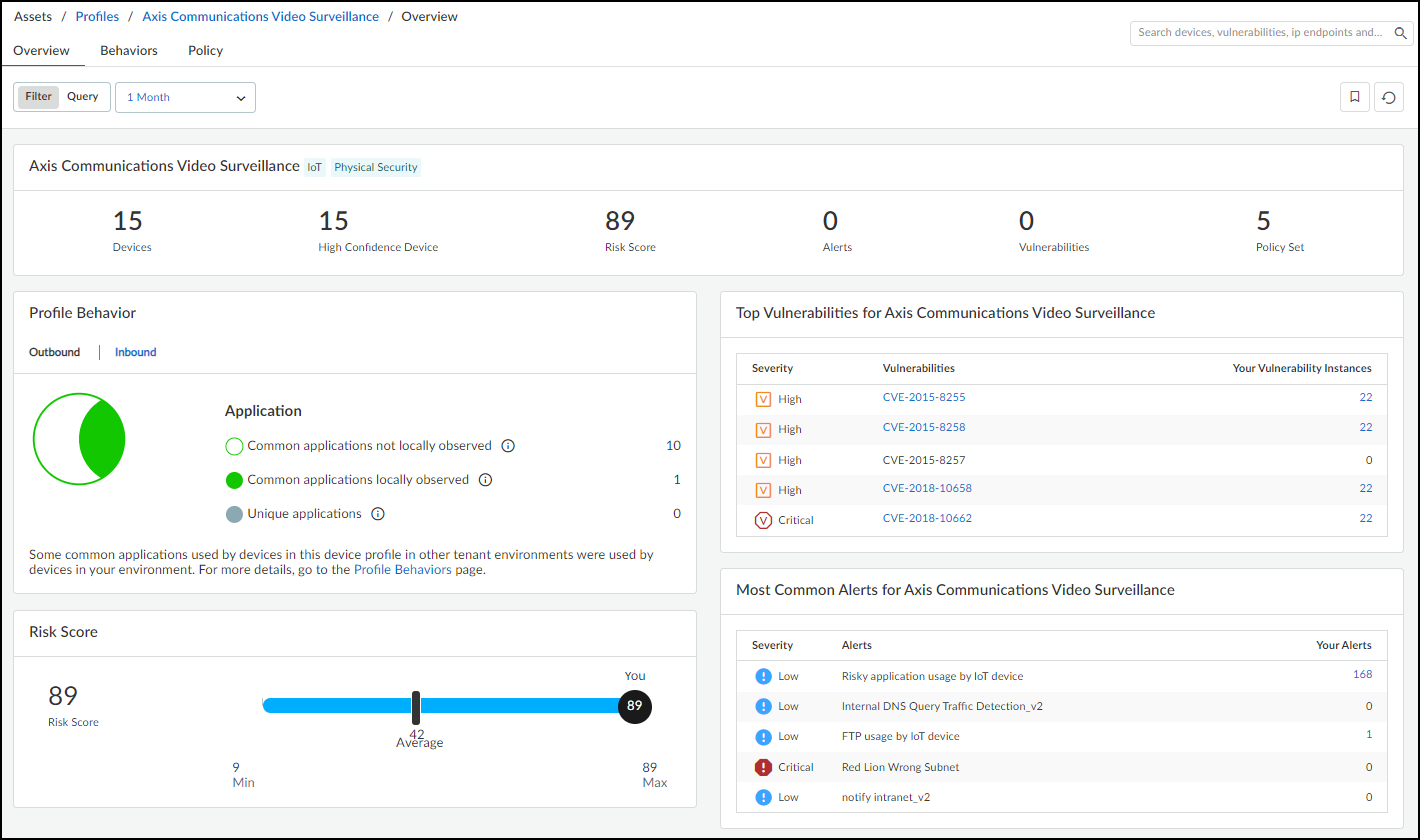This screenshot has height=840, width=1420.
Task: Click Low severity icon for Internal DNS Query alert
Action: coord(763,706)
